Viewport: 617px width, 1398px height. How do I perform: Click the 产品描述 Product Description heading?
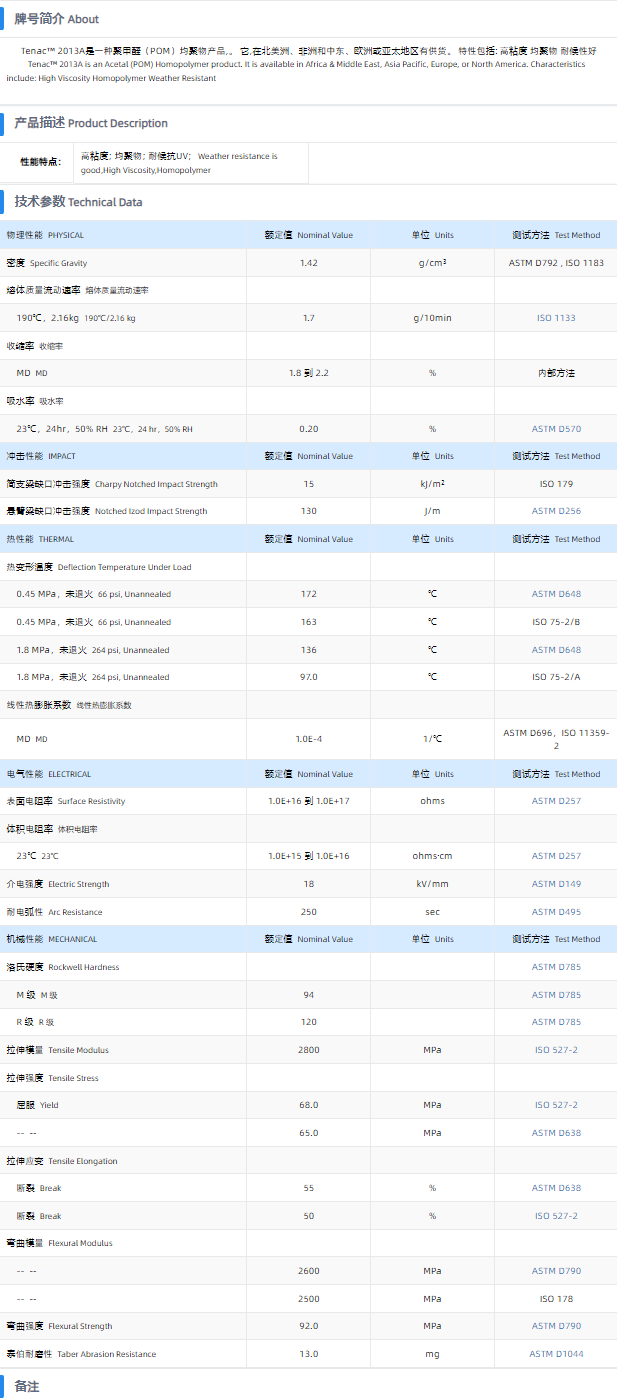tap(90, 123)
